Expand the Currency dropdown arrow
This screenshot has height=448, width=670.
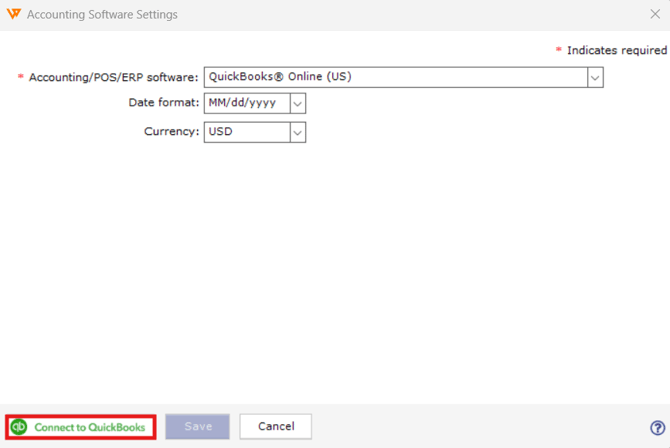coord(298,133)
